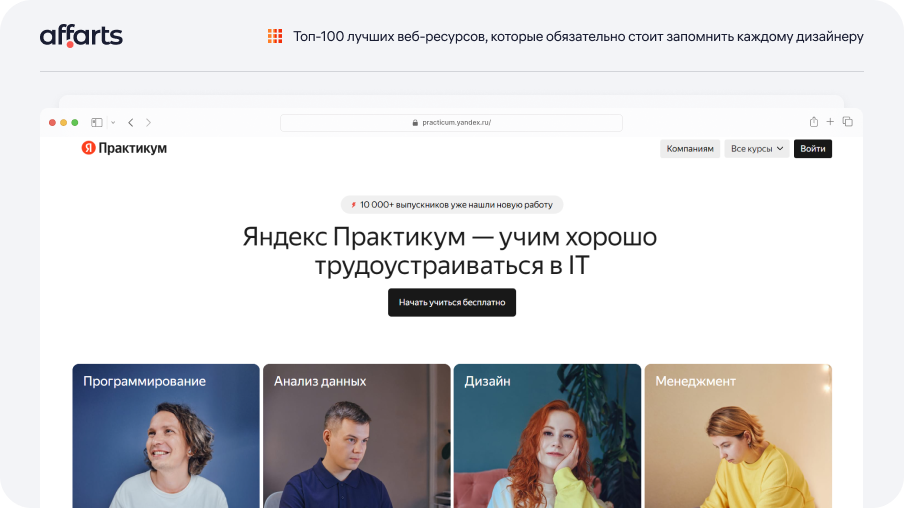This screenshot has width=904, height=508.
Task: Show tab overview icon
Action: click(x=848, y=122)
